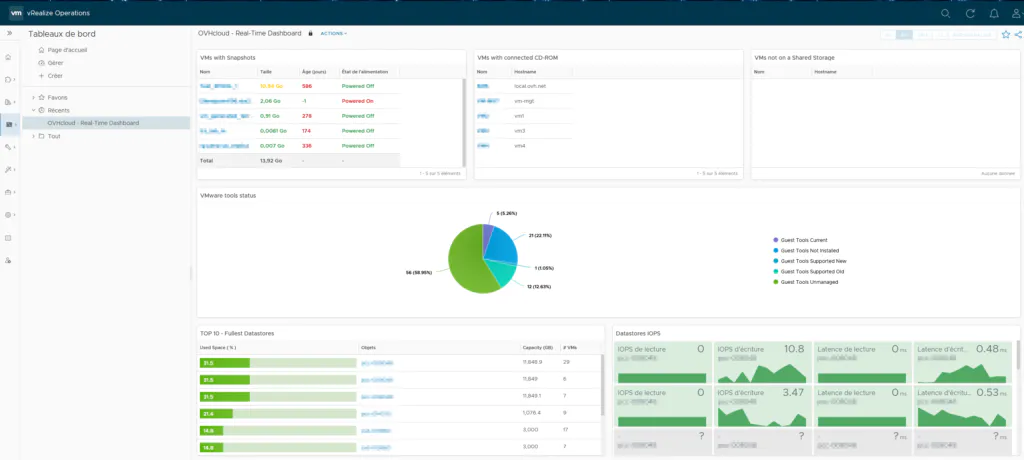1024x460 pixels.
Task: Sort snapshots table by Âge (jours) column
Action: pyautogui.click(x=314, y=71)
